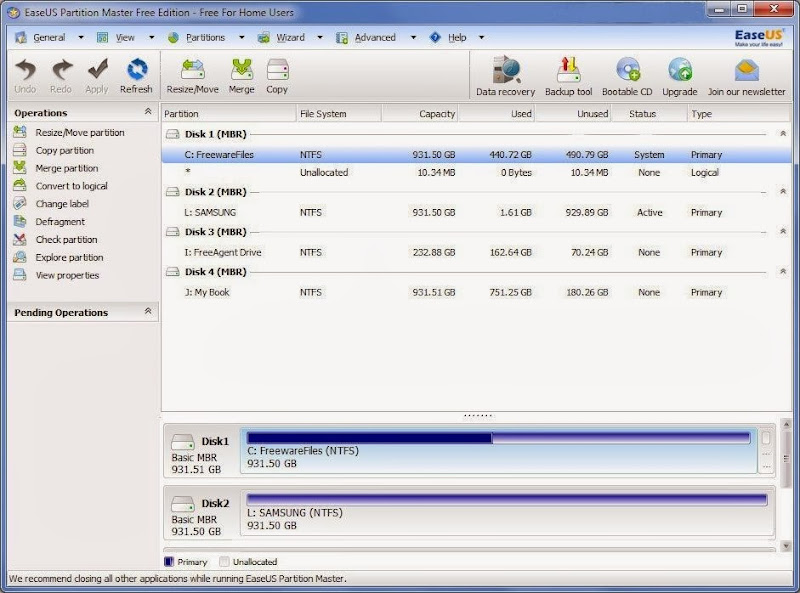
Task: Open Explore partition operation
Action: point(69,258)
